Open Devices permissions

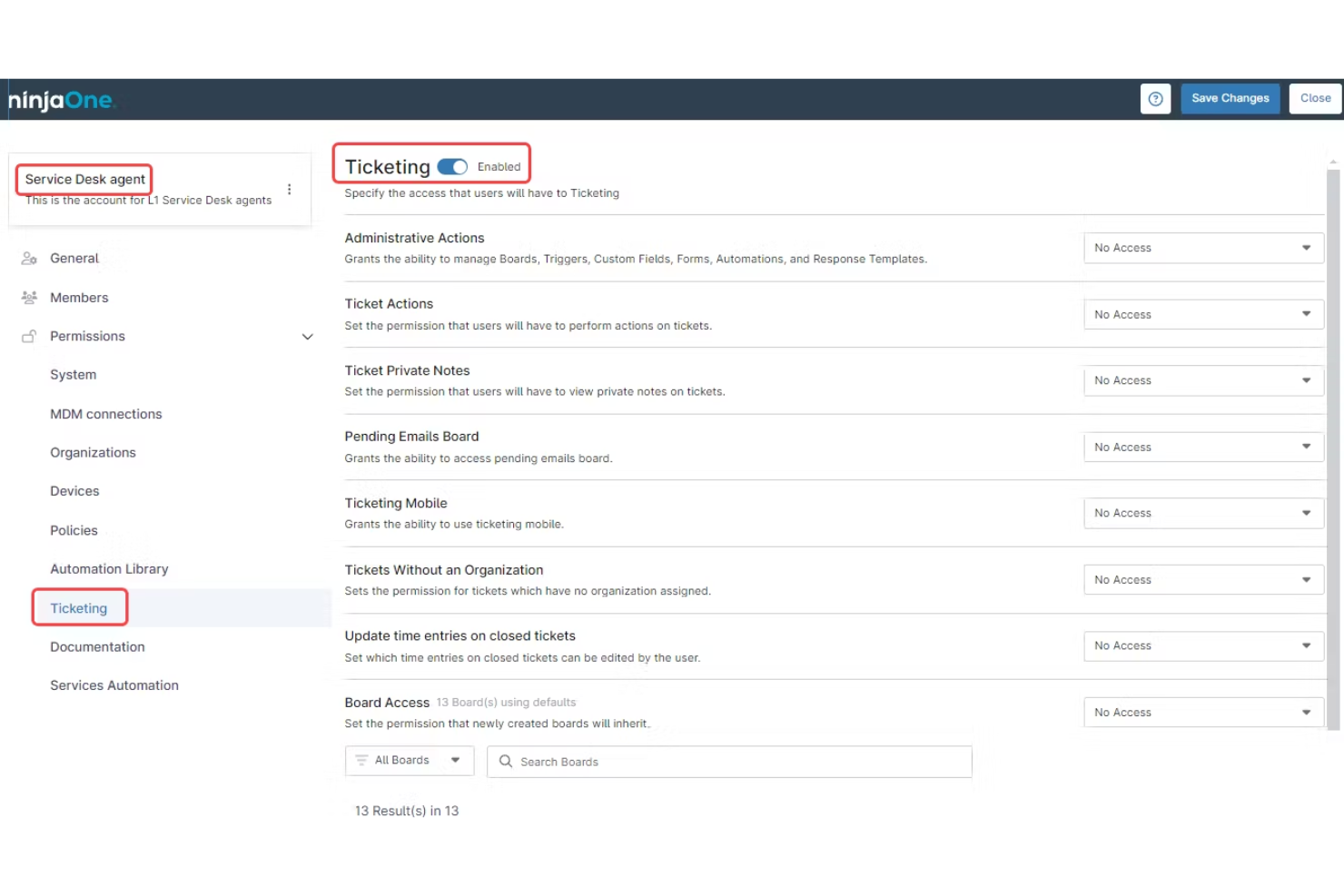tap(74, 491)
